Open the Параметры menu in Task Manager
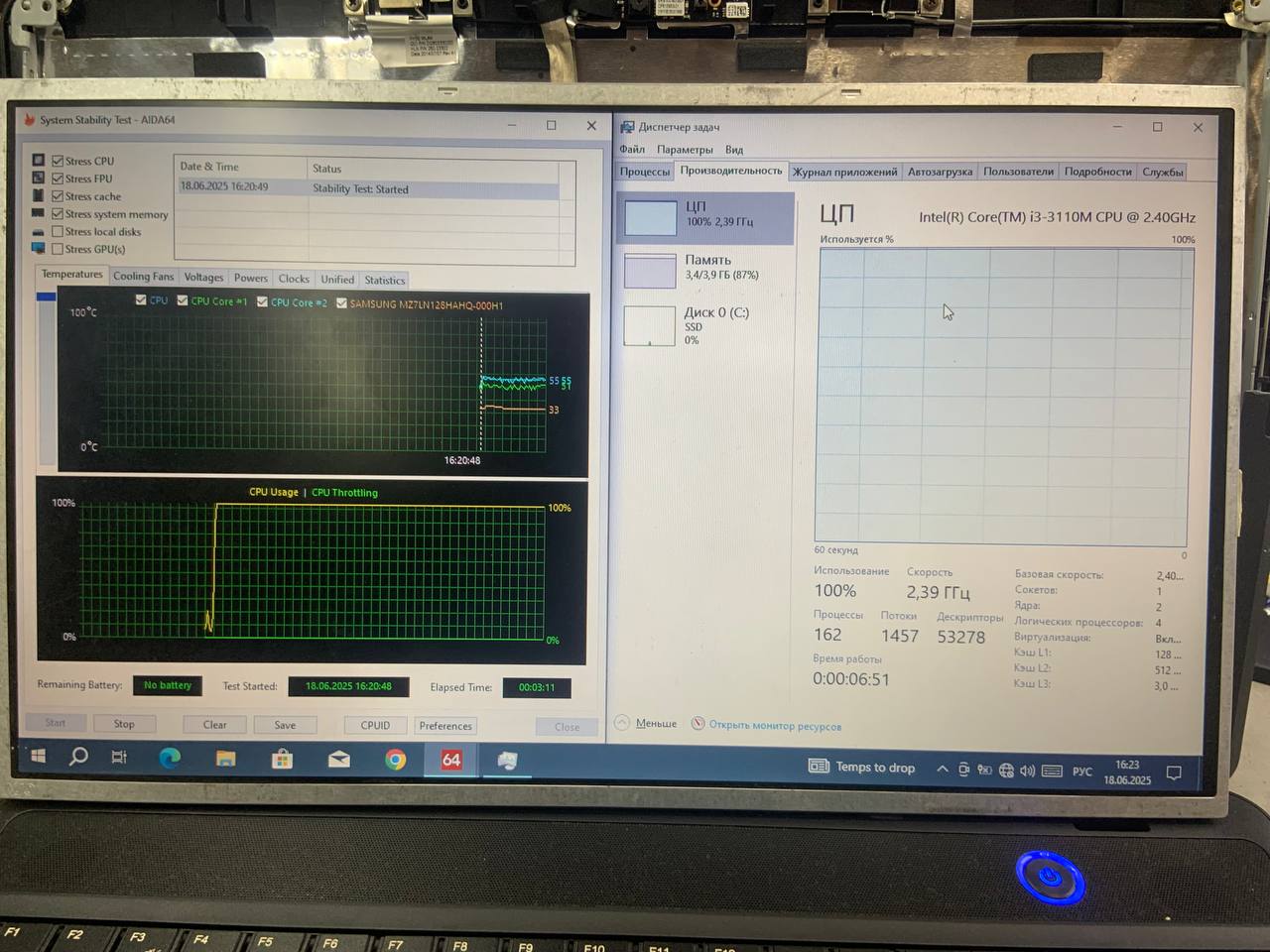The image size is (1270, 952). [x=684, y=150]
